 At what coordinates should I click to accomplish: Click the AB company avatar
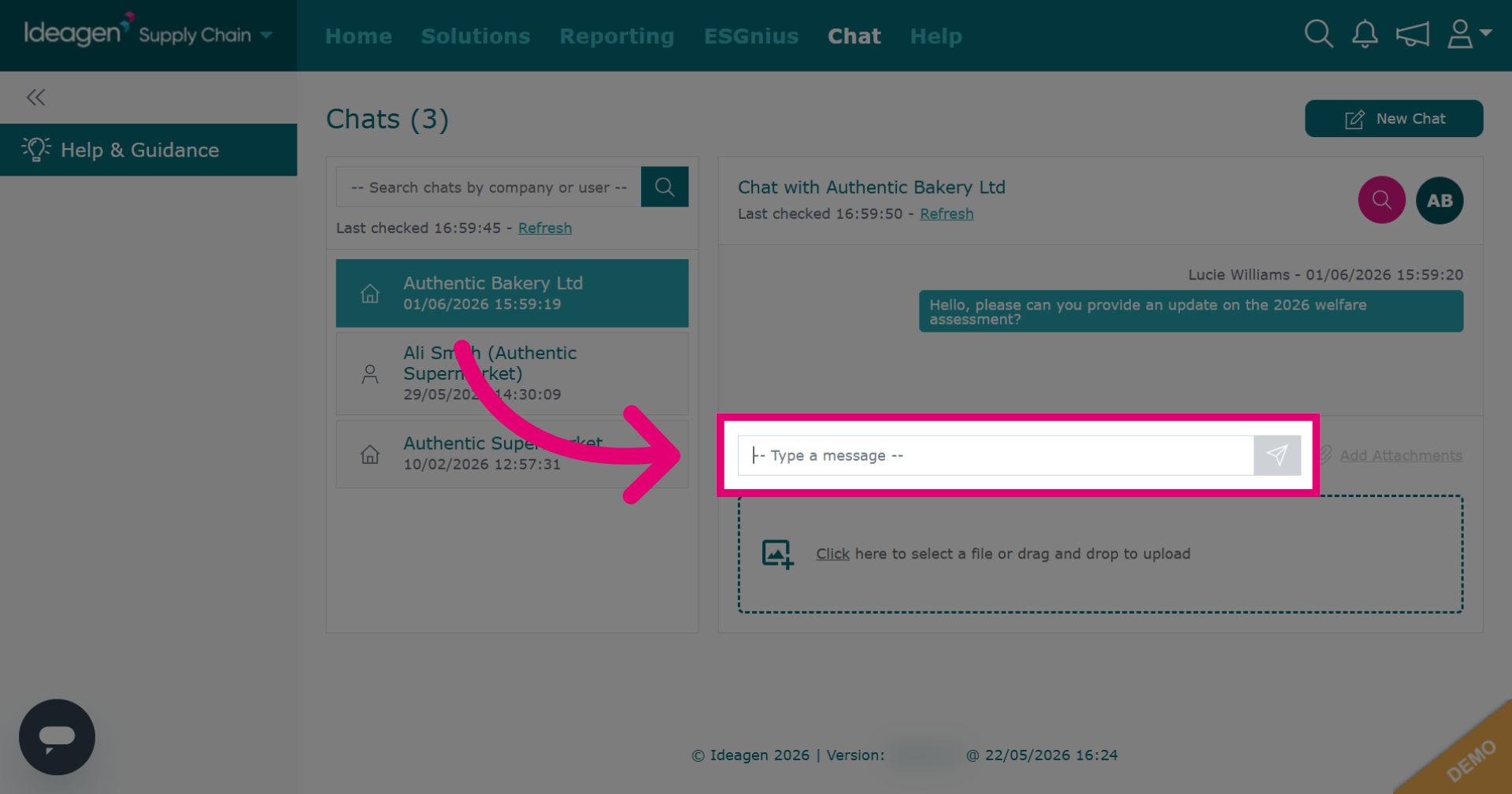[x=1440, y=200]
